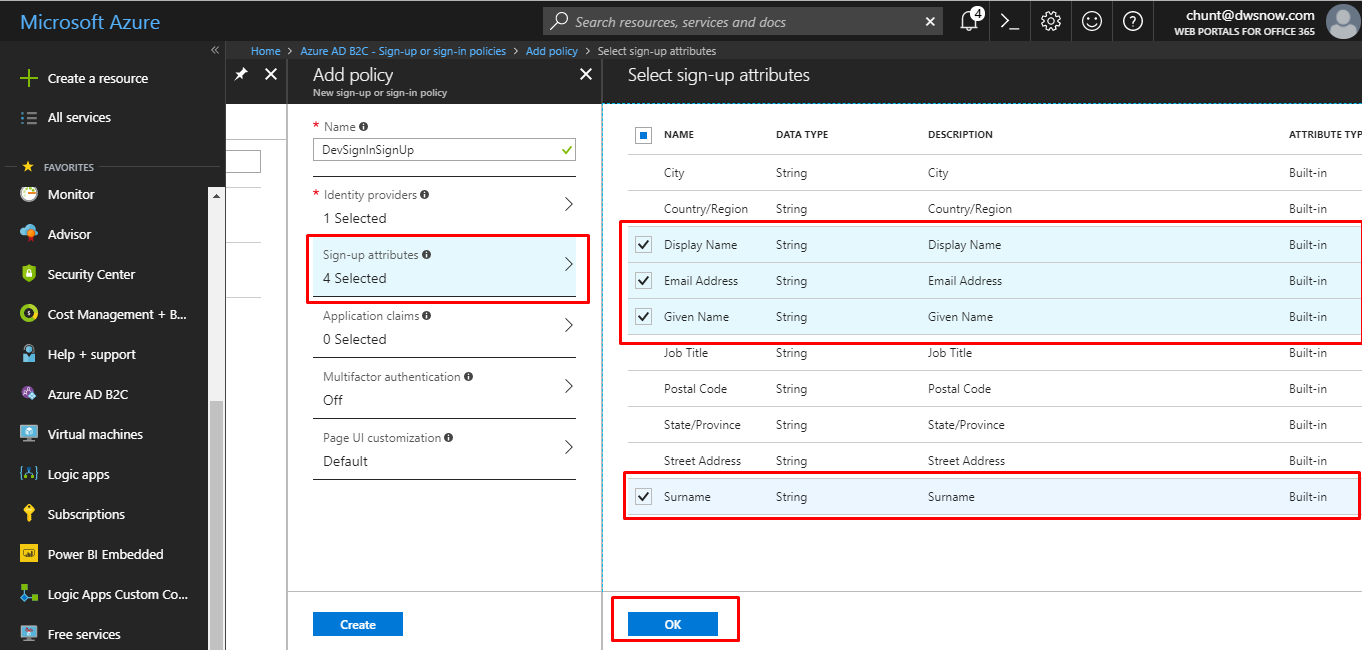
Task: Click the Virtual machines icon
Action: coord(29,434)
